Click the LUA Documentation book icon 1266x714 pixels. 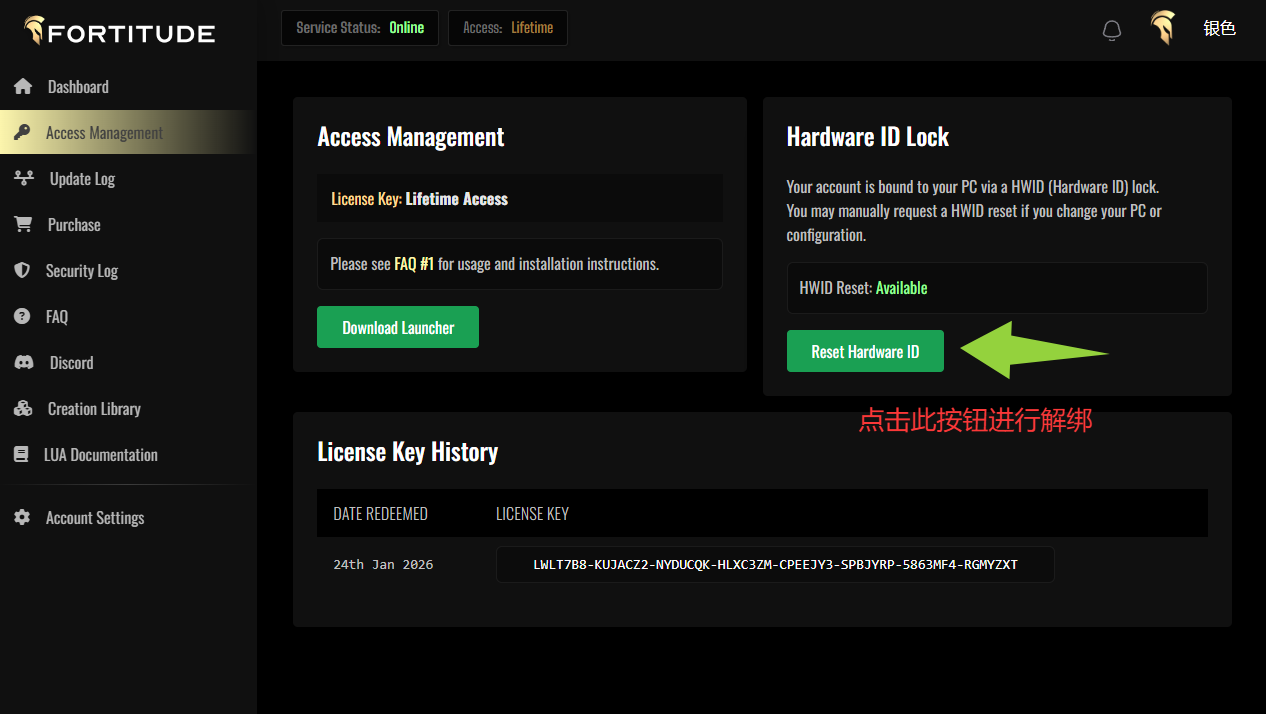tap(21, 454)
